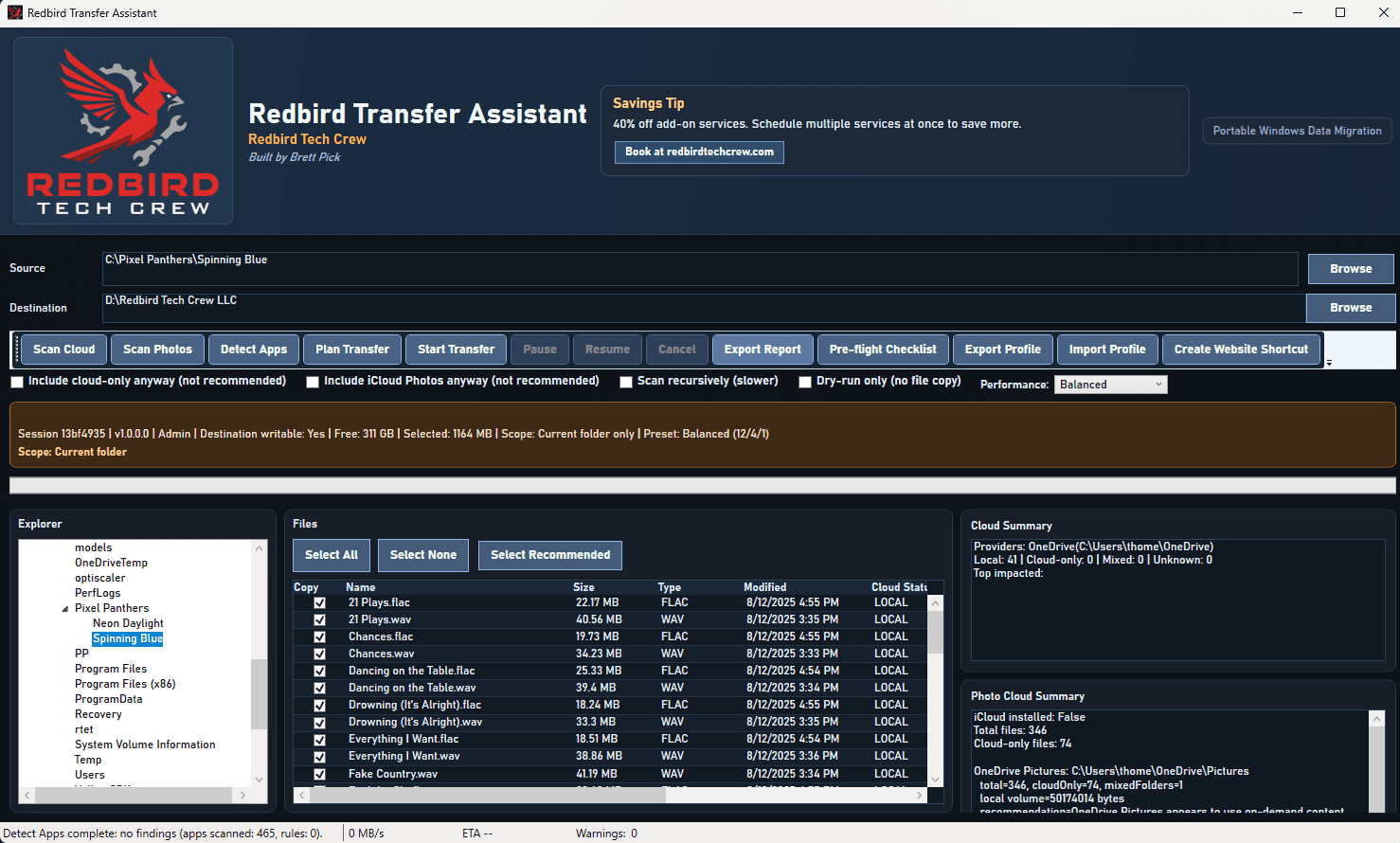Start the Scan Photos operation
1400x843 pixels.
click(156, 349)
